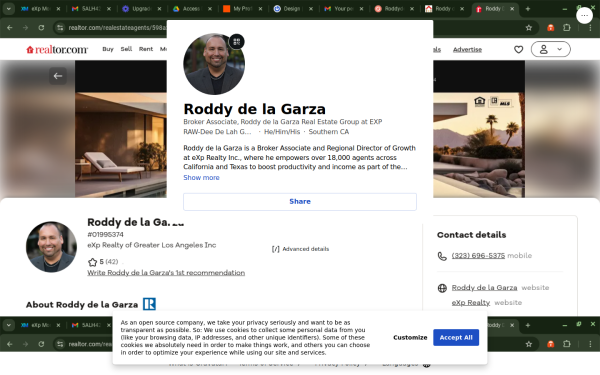Switch to the My Prof browser tab
This screenshot has width=600, height=375.
click(x=243, y=8)
